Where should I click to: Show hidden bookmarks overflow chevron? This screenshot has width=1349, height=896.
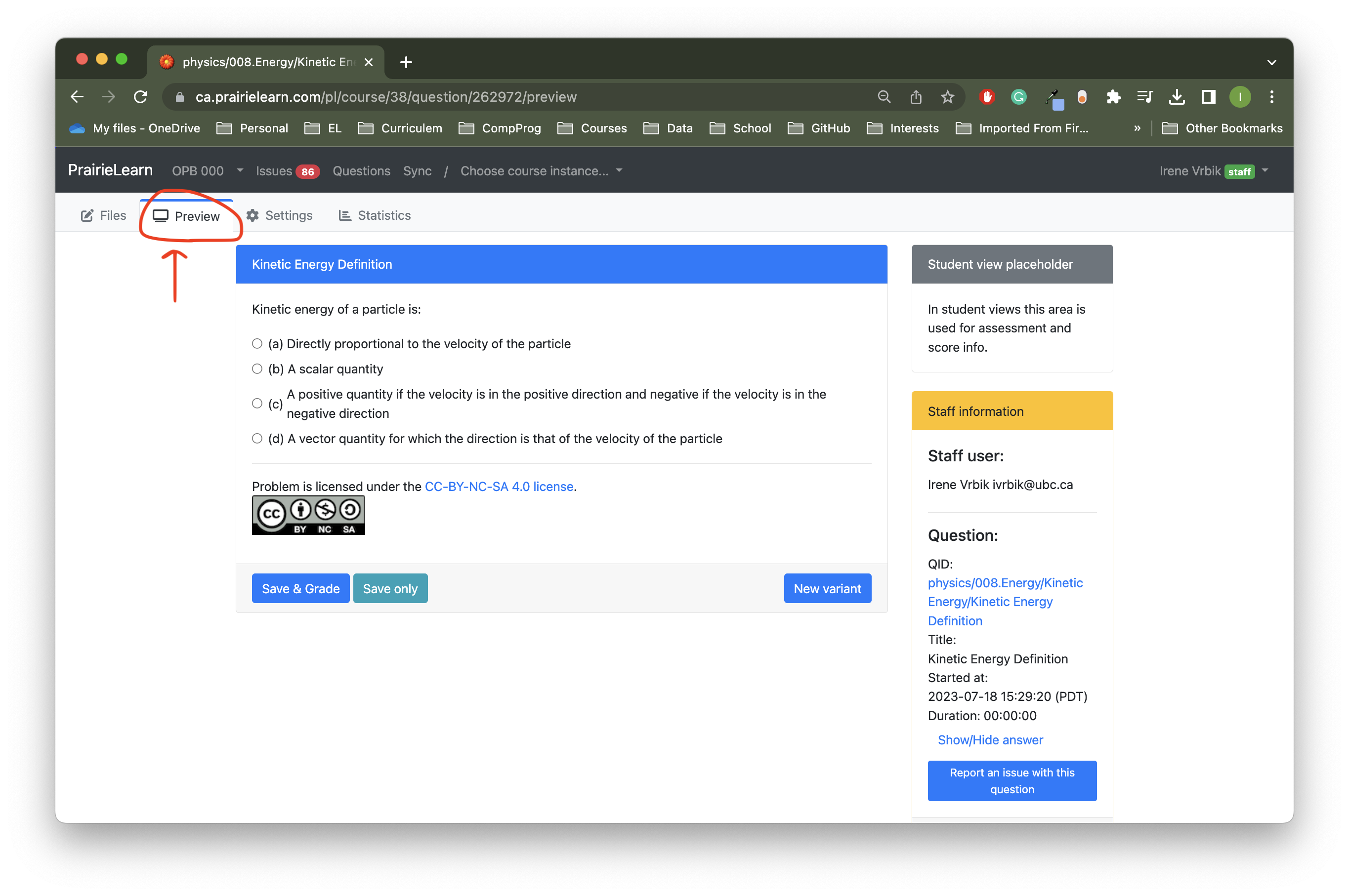pyautogui.click(x=1137, y=128)
